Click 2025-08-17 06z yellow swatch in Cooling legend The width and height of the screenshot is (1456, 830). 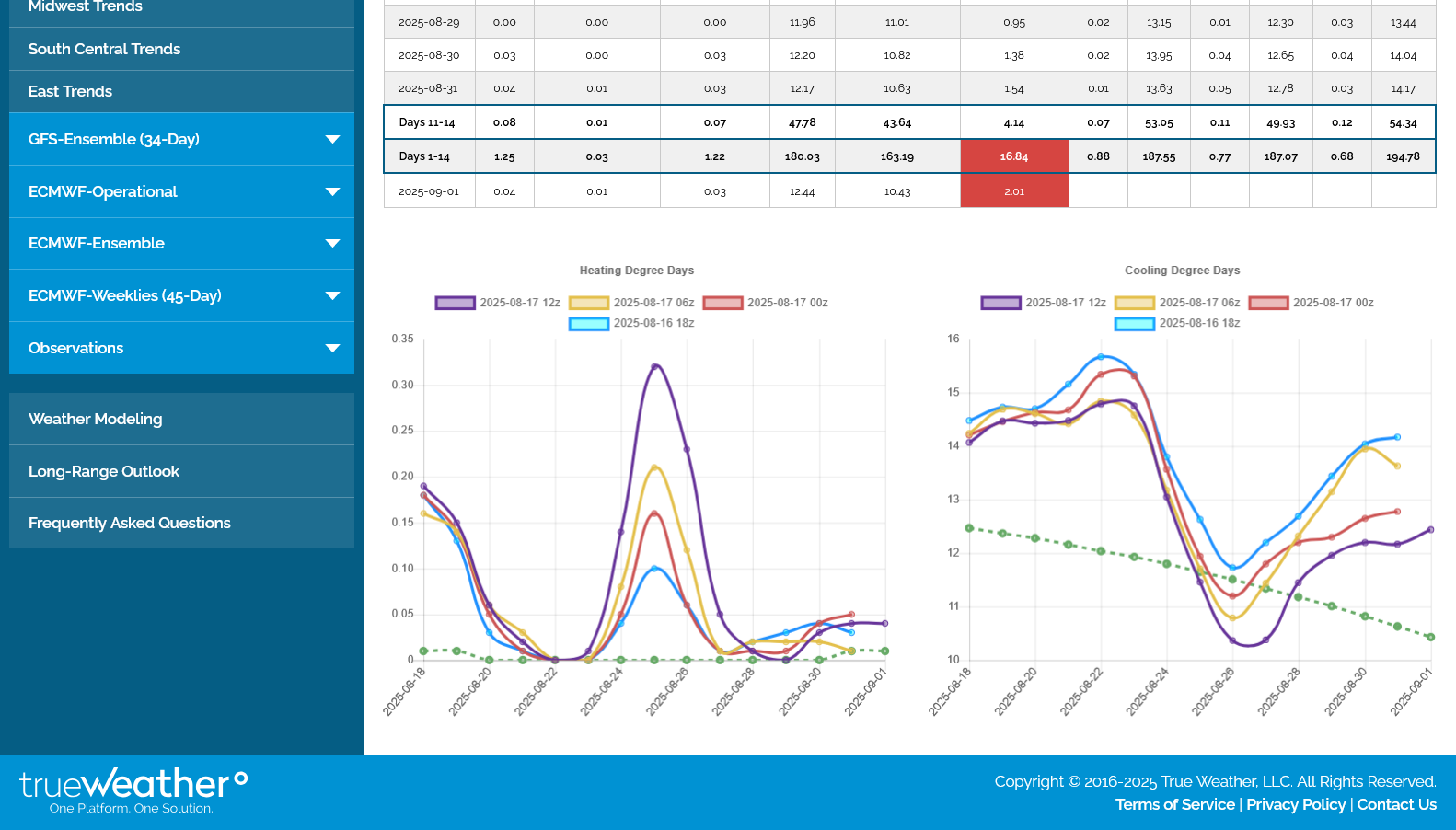click(1134, 303)
